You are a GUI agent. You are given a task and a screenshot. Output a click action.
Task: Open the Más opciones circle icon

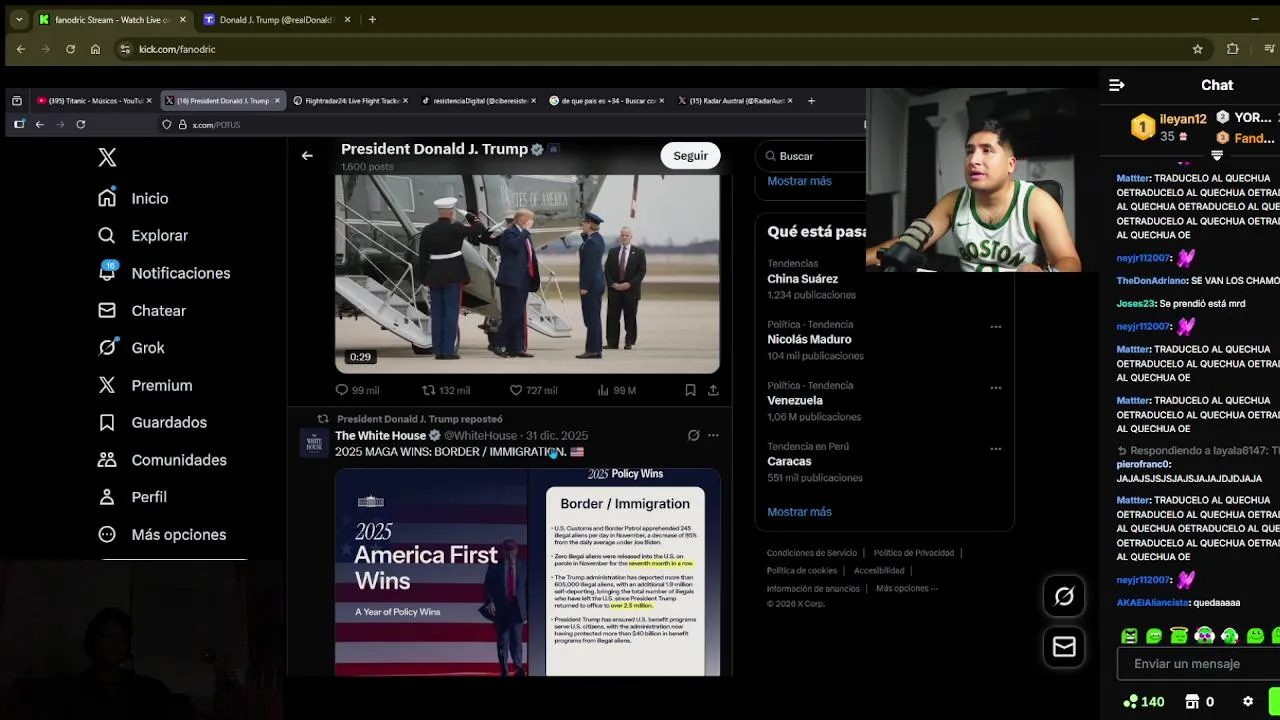(x=107, y=534)
